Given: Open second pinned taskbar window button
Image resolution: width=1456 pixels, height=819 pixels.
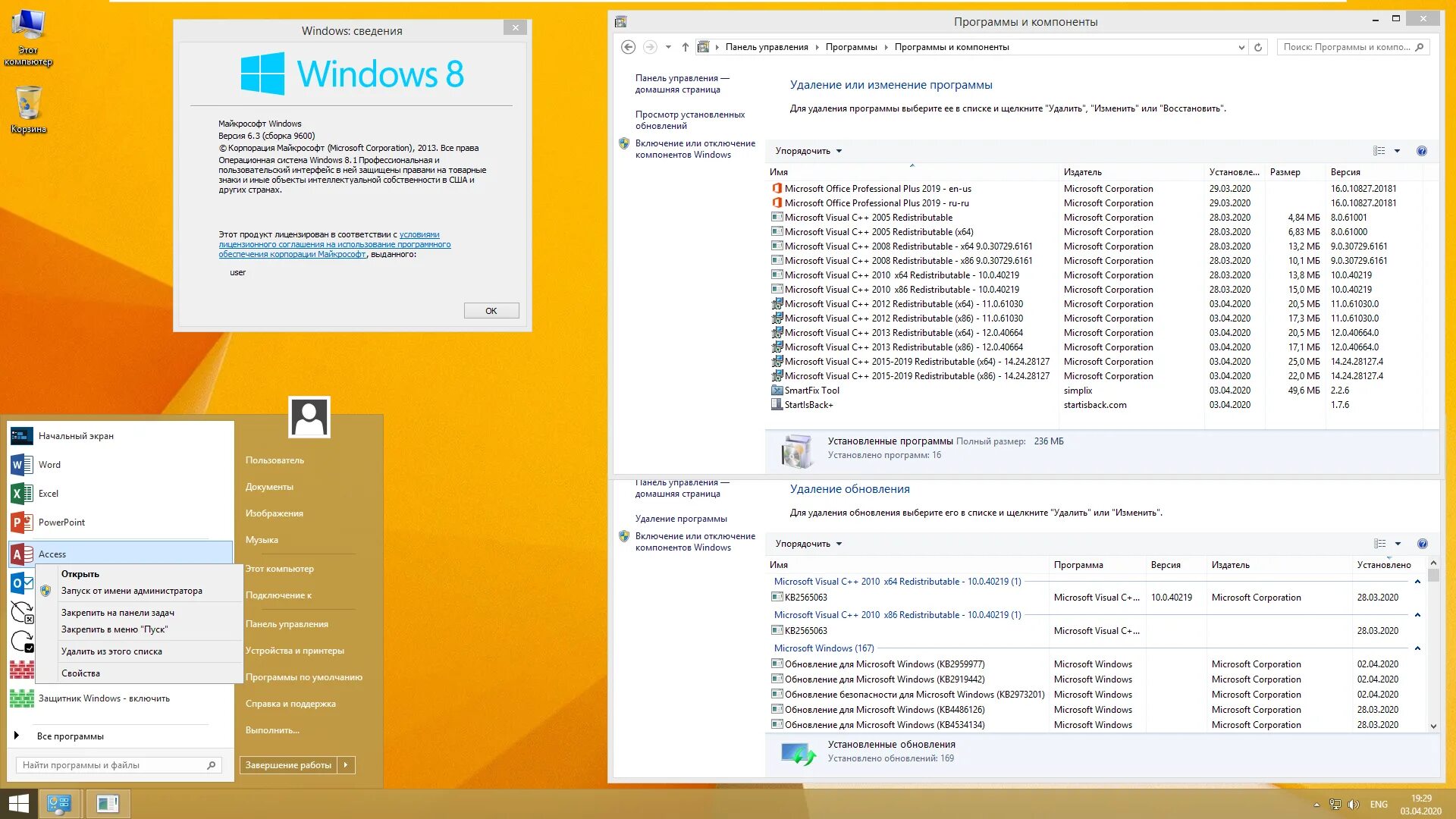Looking at the screenshot, I should pyautogui.click(x=108, y=804).
